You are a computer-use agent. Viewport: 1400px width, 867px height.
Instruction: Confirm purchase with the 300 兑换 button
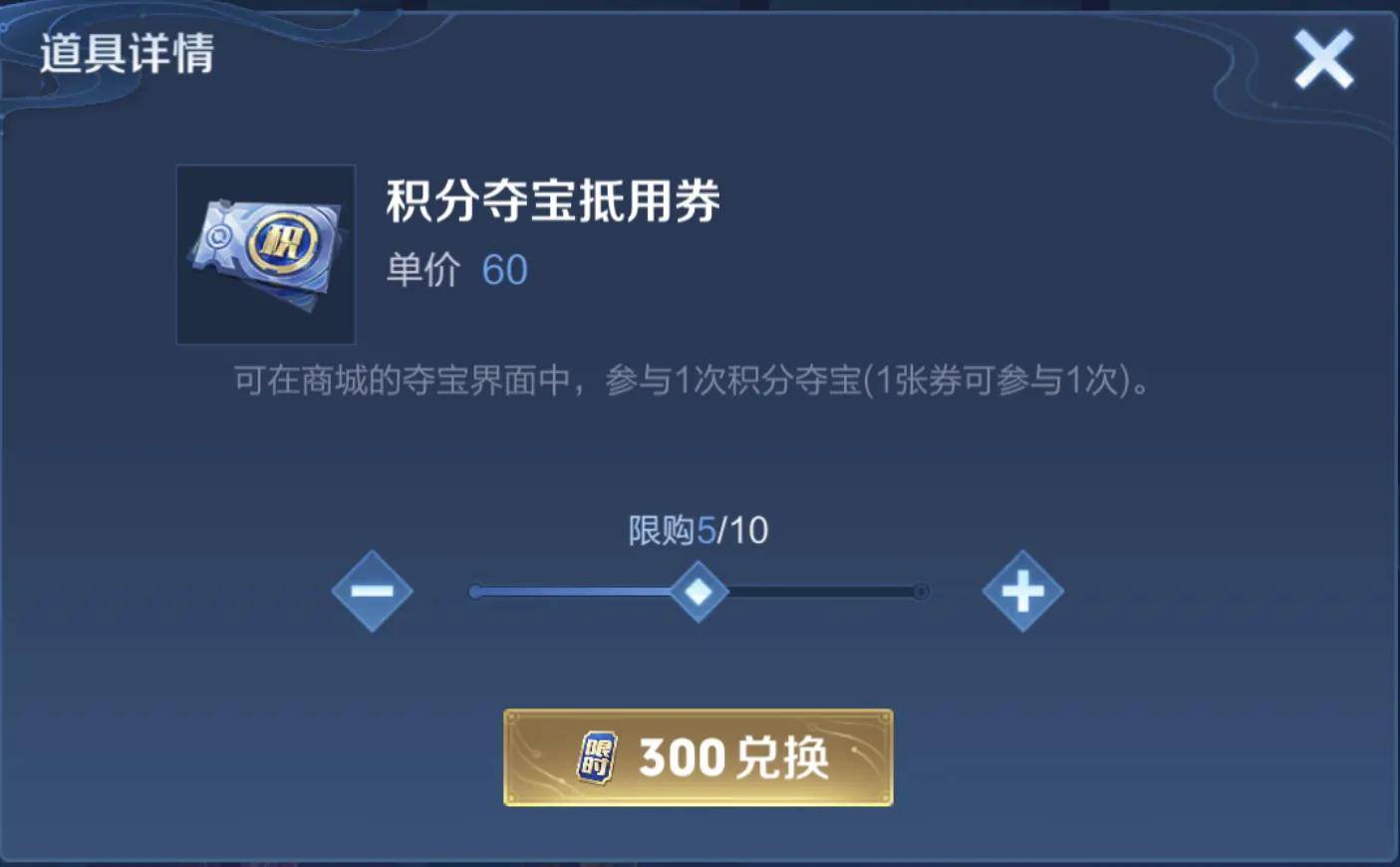(x=699, y=757)
